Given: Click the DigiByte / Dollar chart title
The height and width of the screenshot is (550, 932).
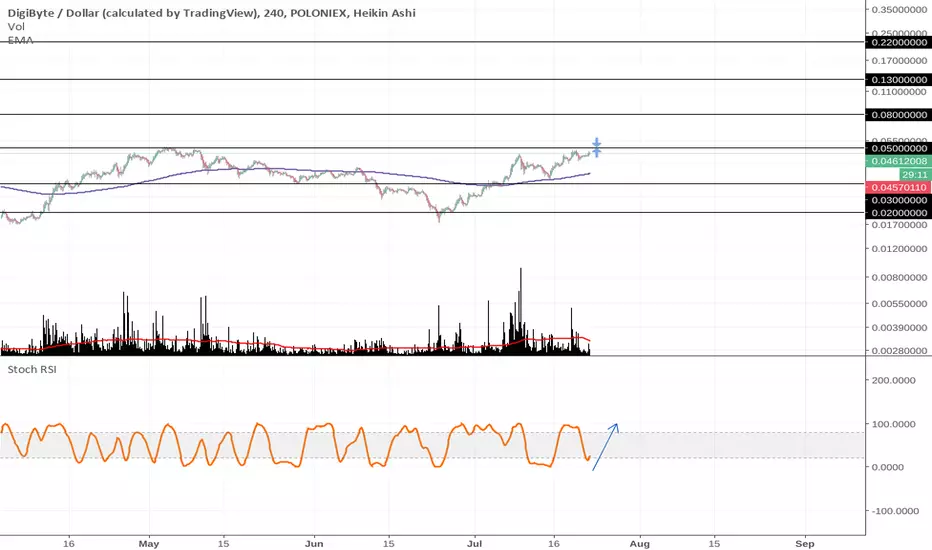Looking at the screenshot, I should point(212,12).
